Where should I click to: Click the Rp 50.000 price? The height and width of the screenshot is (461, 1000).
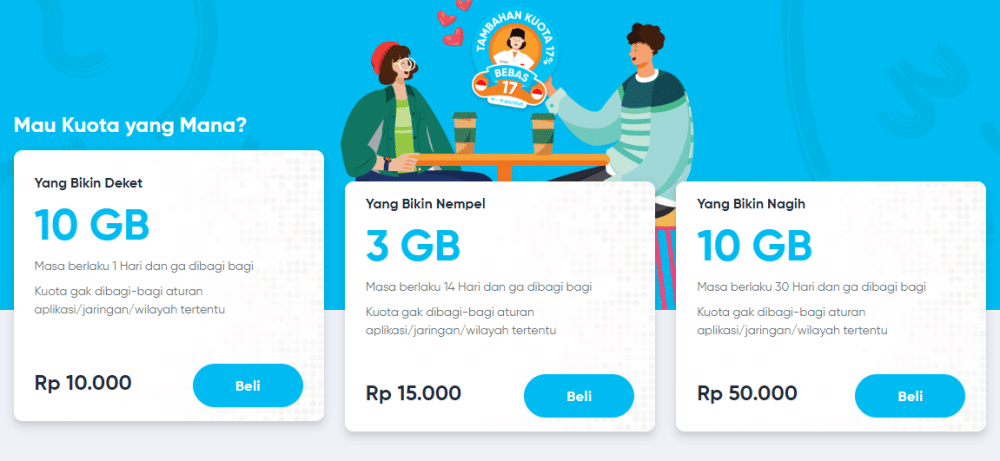[x=747, y=393]
